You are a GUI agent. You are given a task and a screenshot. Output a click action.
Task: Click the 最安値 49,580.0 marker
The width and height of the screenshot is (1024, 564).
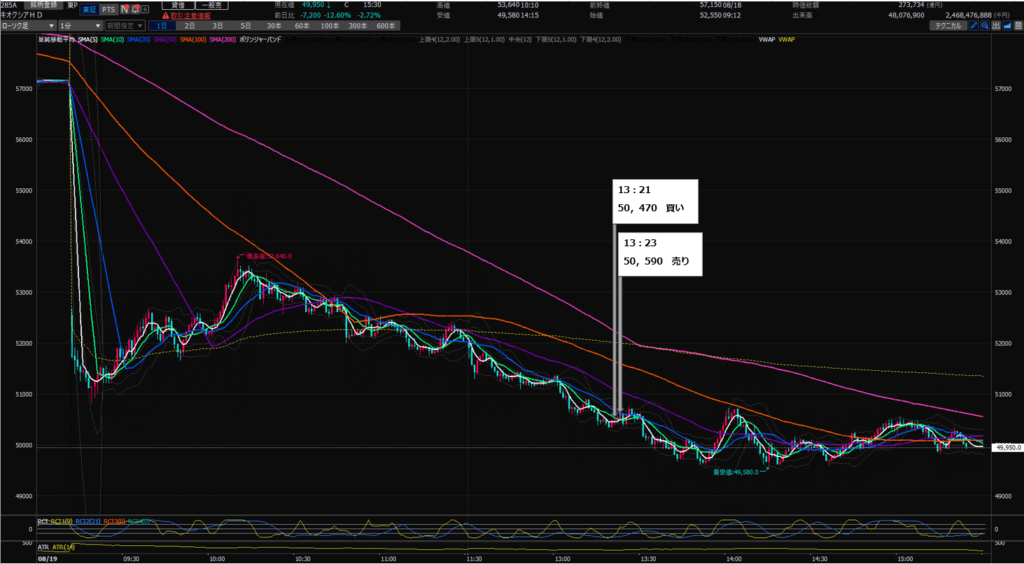pos(735,471)
